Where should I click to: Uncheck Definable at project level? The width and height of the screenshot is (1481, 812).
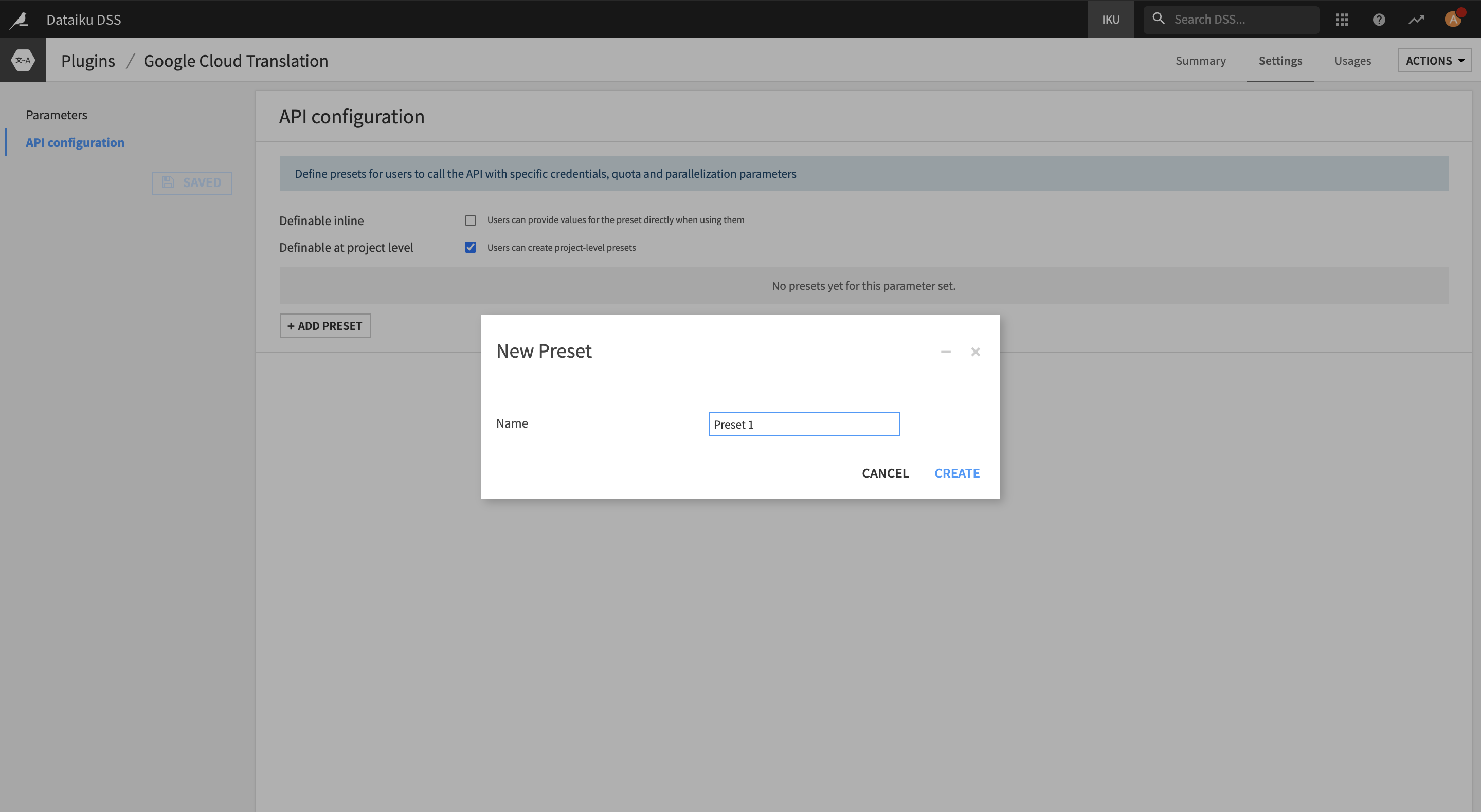[471, 247]
